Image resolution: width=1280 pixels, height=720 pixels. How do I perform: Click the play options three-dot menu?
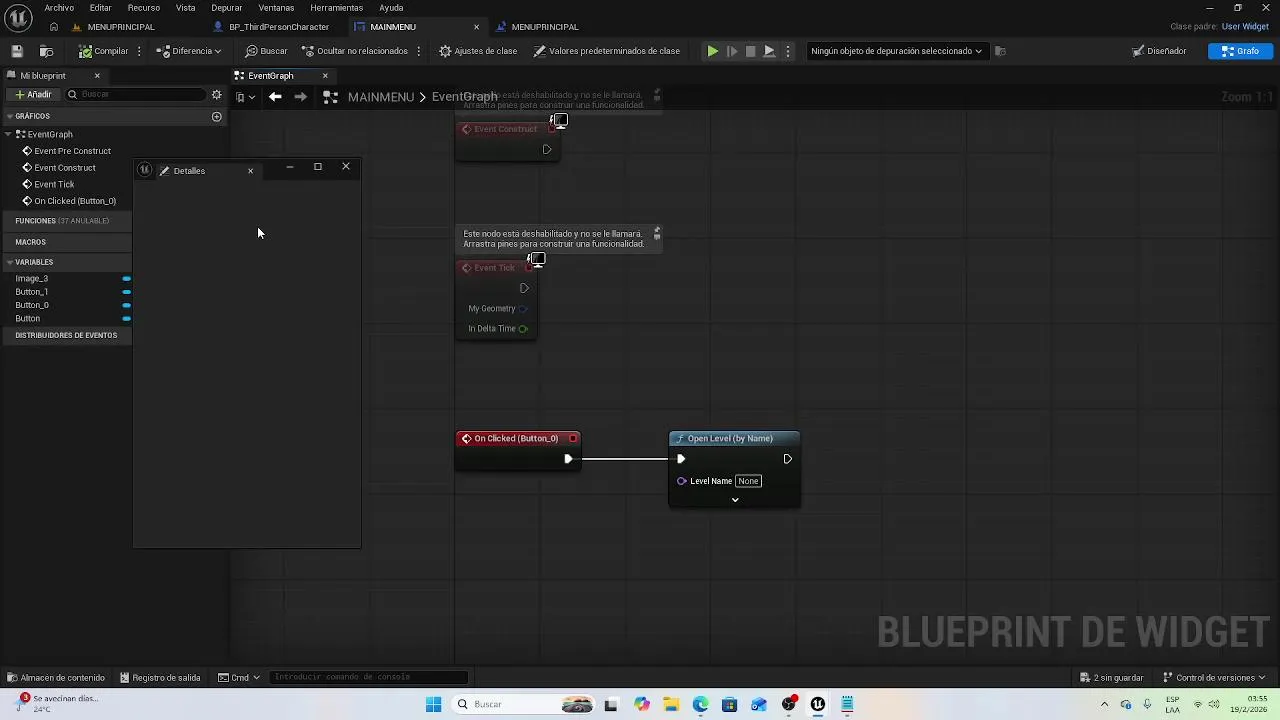[x=788, y=51]
